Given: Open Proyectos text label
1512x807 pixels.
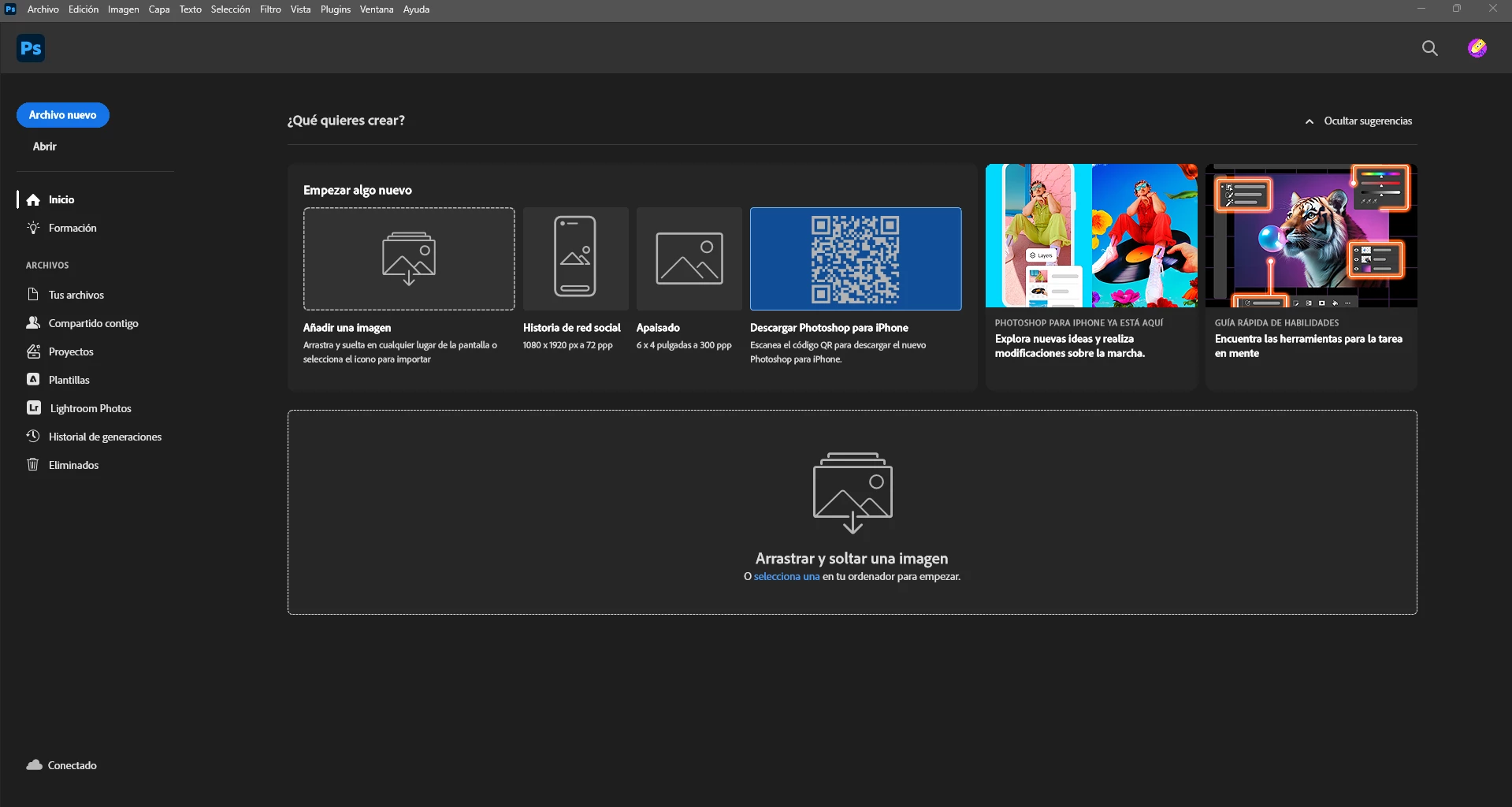Looking at the screenshot, I should click(71, 351).
